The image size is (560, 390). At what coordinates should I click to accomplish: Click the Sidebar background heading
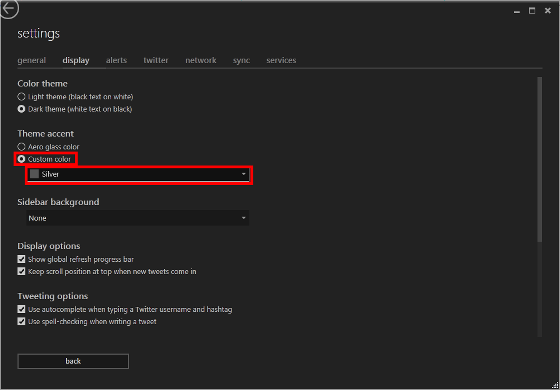[x=59, y=202]
